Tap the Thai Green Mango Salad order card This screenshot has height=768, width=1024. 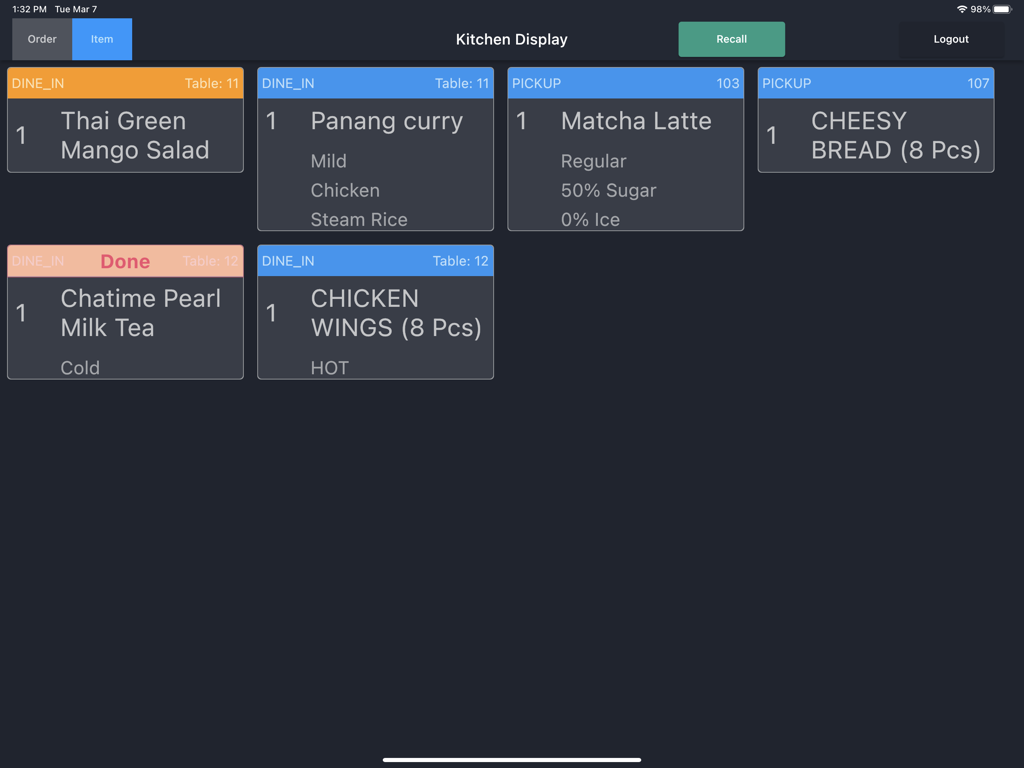point(125,135)
